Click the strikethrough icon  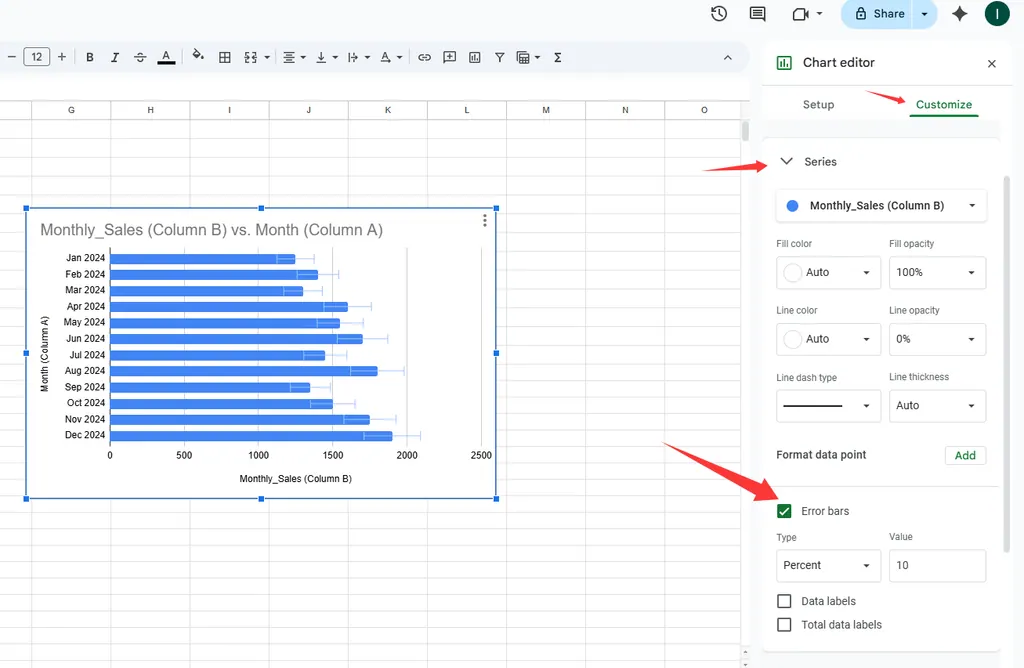pyautogui.click(x=140, y=57)
